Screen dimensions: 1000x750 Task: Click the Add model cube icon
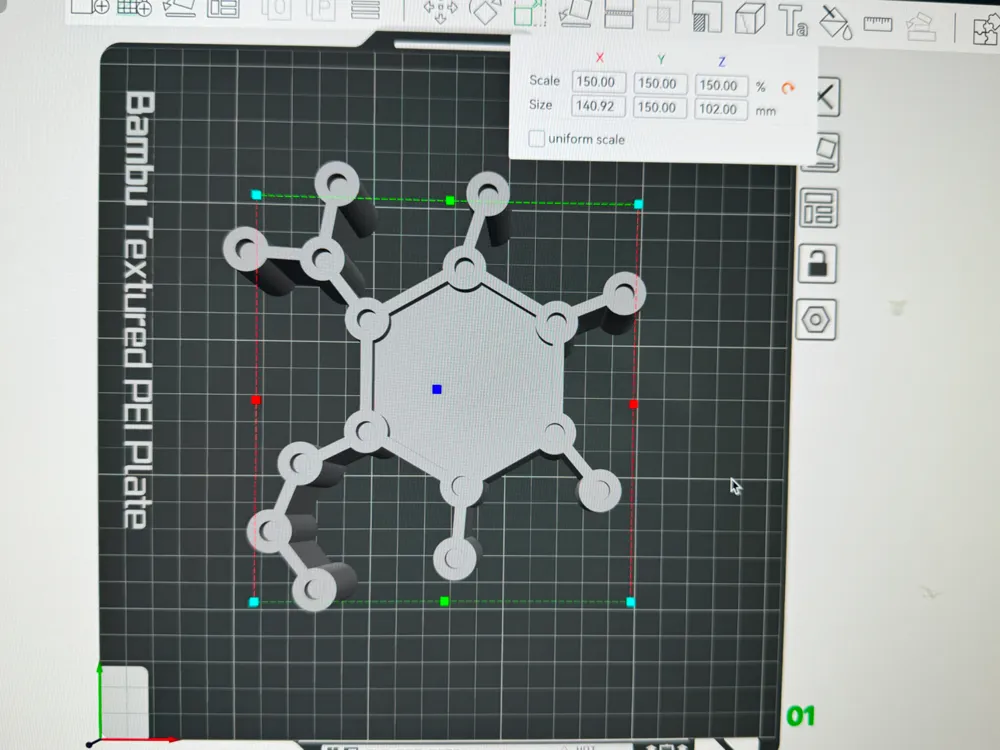(x=89, y=6)
